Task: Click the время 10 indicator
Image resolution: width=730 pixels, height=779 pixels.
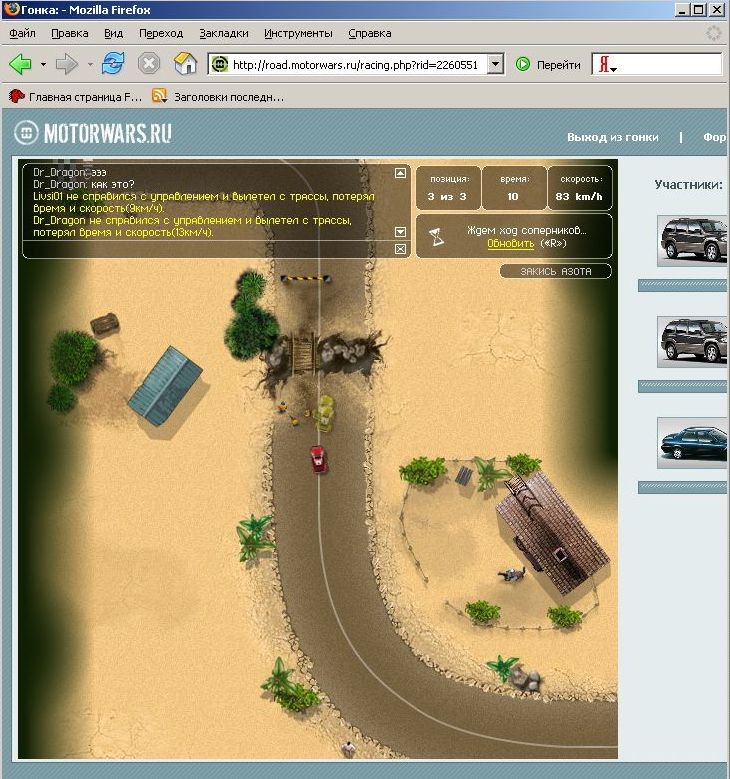Action: (514, 188)
